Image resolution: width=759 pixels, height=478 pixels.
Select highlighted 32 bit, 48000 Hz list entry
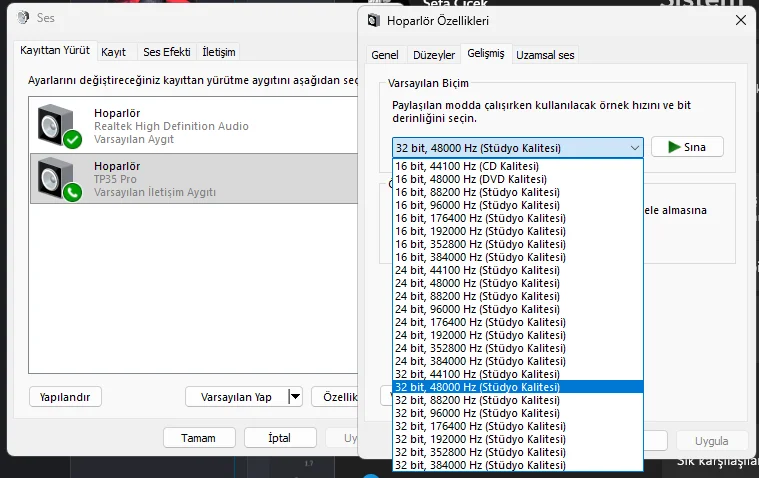(x=517, y=387)
